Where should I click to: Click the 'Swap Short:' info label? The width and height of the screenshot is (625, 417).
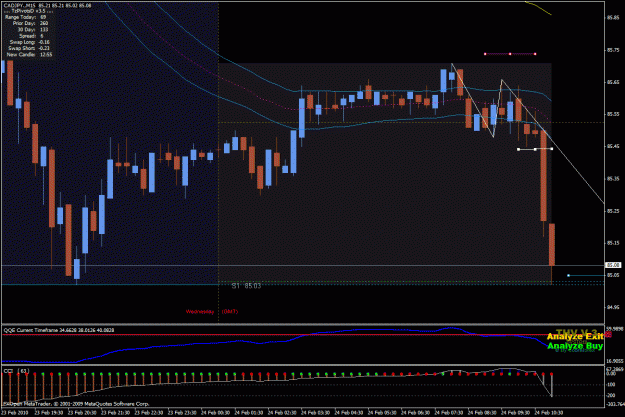pos(22,48)
